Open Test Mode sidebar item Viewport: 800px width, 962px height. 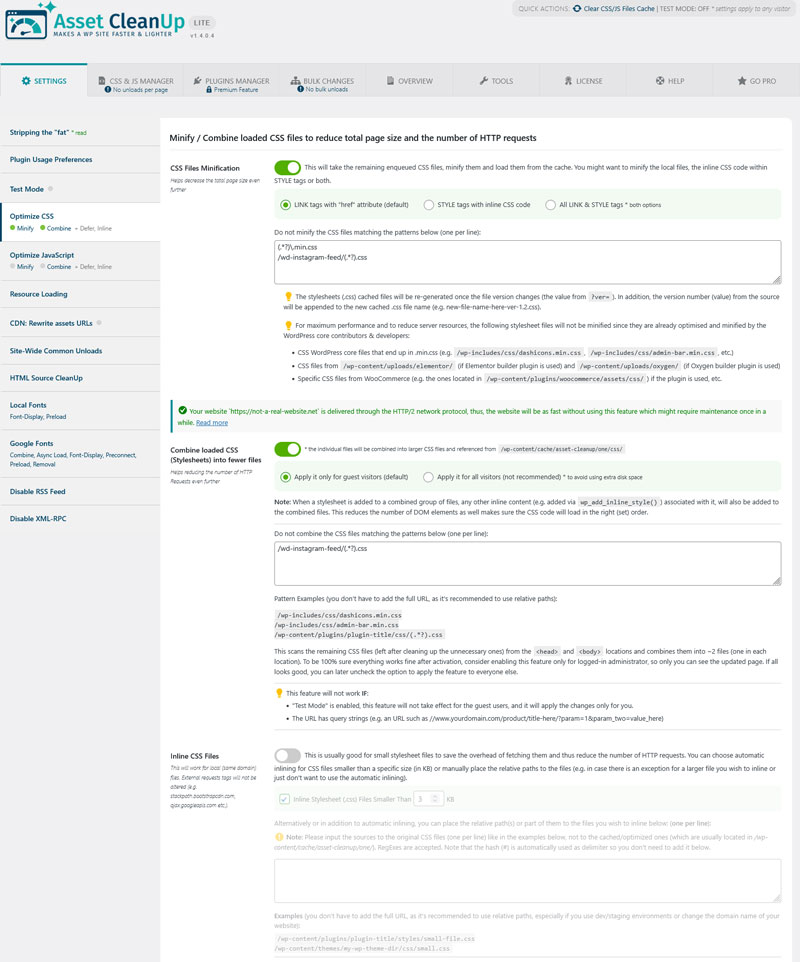(x=80, y=189)
